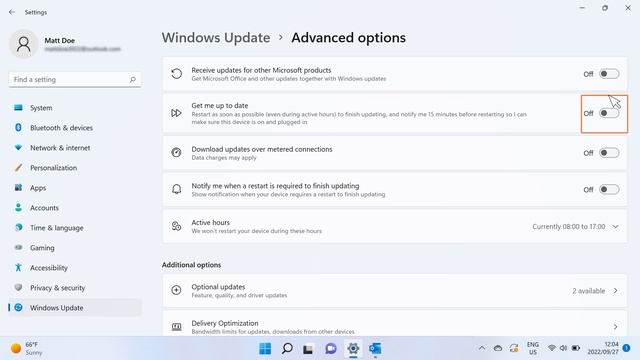This screenshot has width=640, height=360.
Task: Click the Settings gear on taskbar
Action: pyautogui.click(x=353, y=349)
